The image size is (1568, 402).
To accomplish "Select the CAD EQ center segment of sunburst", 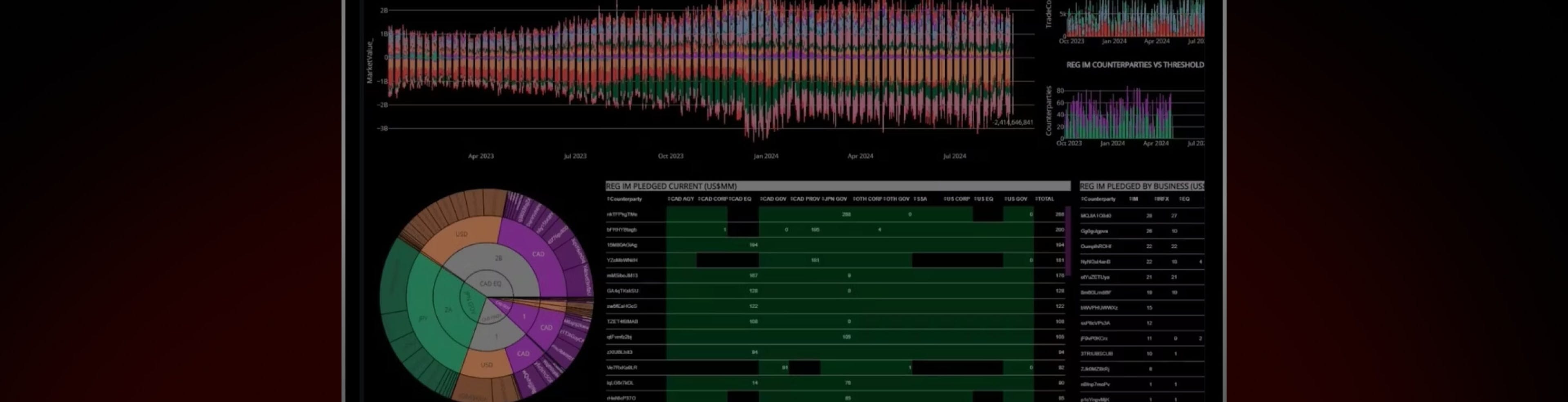I will click(x=490, y=284).
